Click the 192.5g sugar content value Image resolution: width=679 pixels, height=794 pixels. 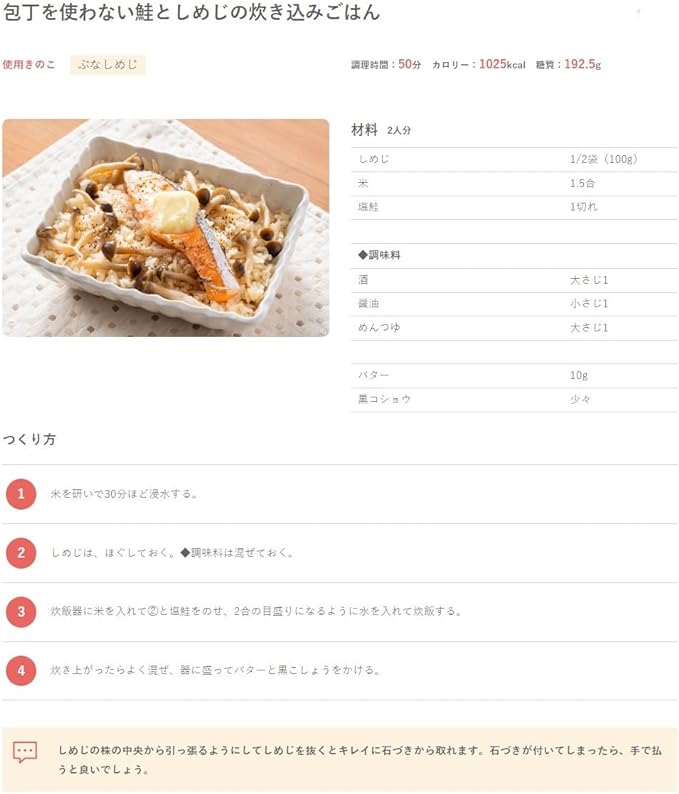[x=583, y=64]
